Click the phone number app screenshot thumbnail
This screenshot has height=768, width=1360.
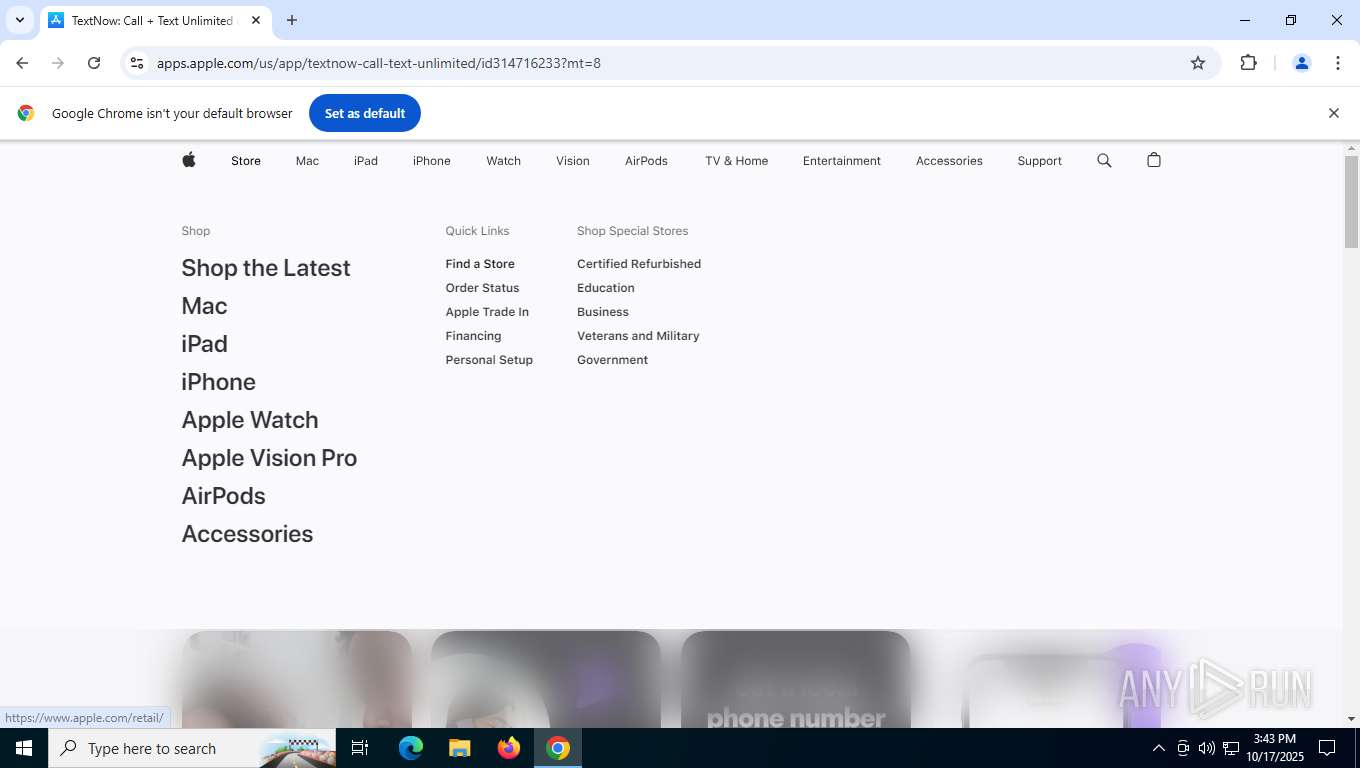point(795,680)
